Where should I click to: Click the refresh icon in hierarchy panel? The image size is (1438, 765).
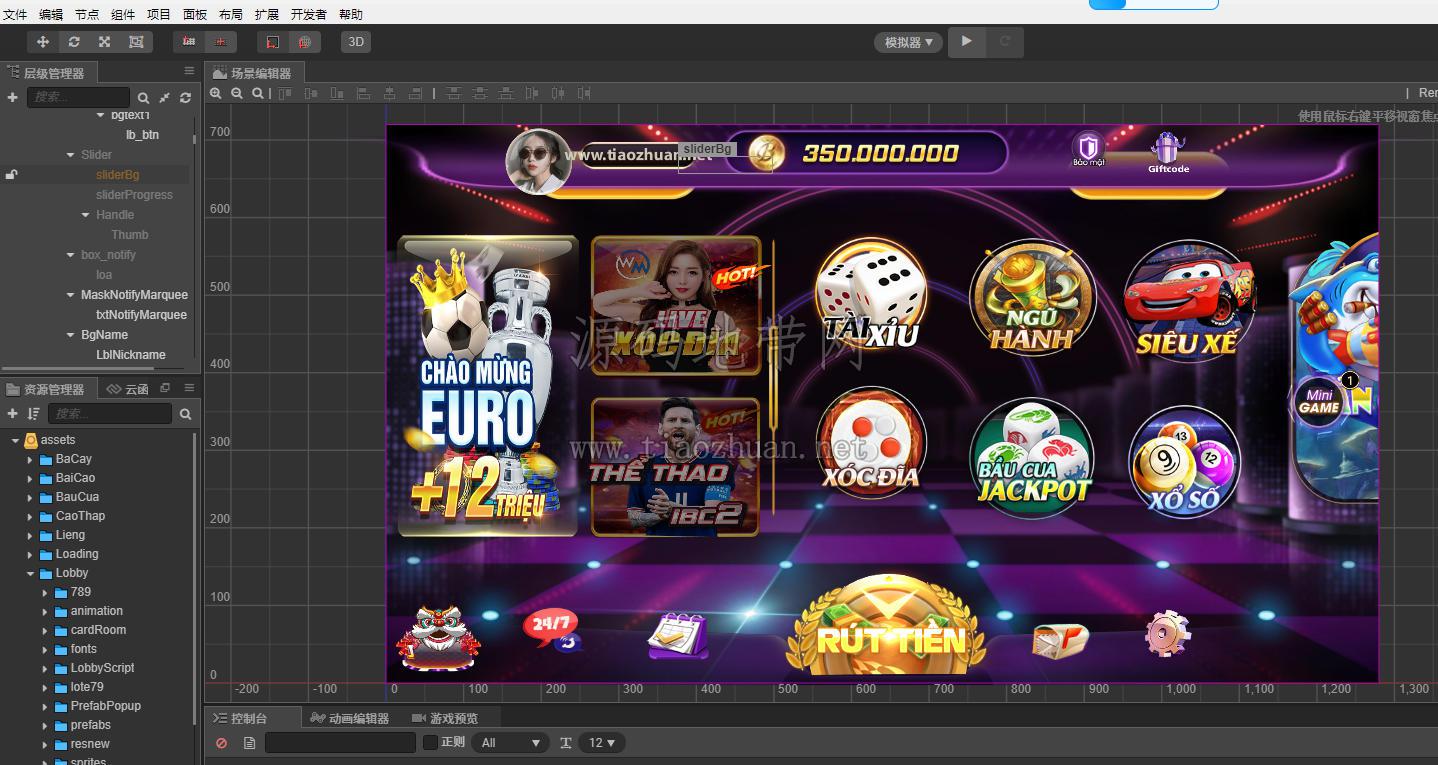coord(185,98)
